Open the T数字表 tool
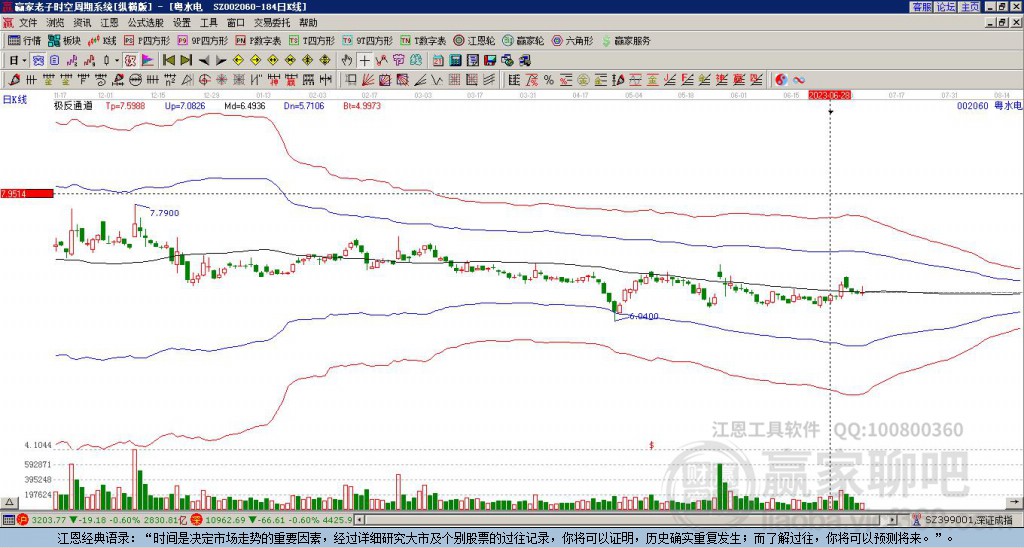 pos(423,40)
